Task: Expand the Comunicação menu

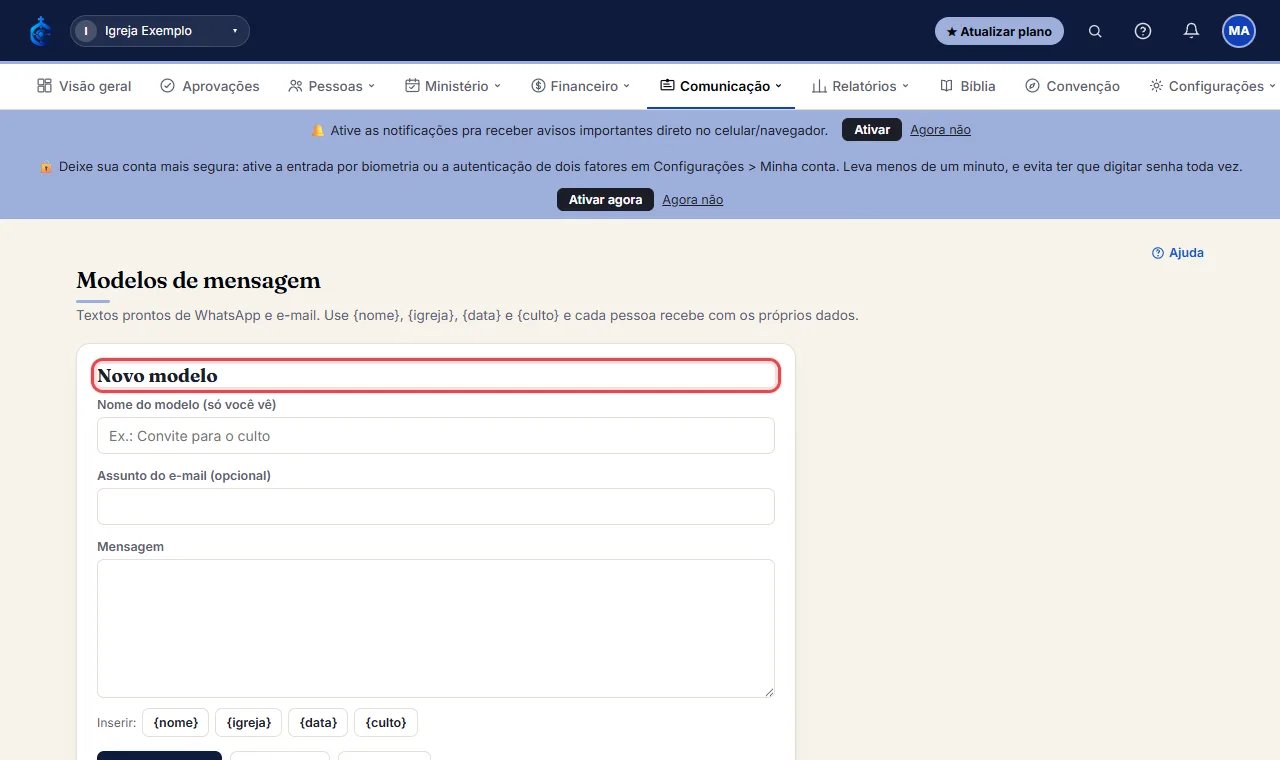Action: tap(721, 86)
